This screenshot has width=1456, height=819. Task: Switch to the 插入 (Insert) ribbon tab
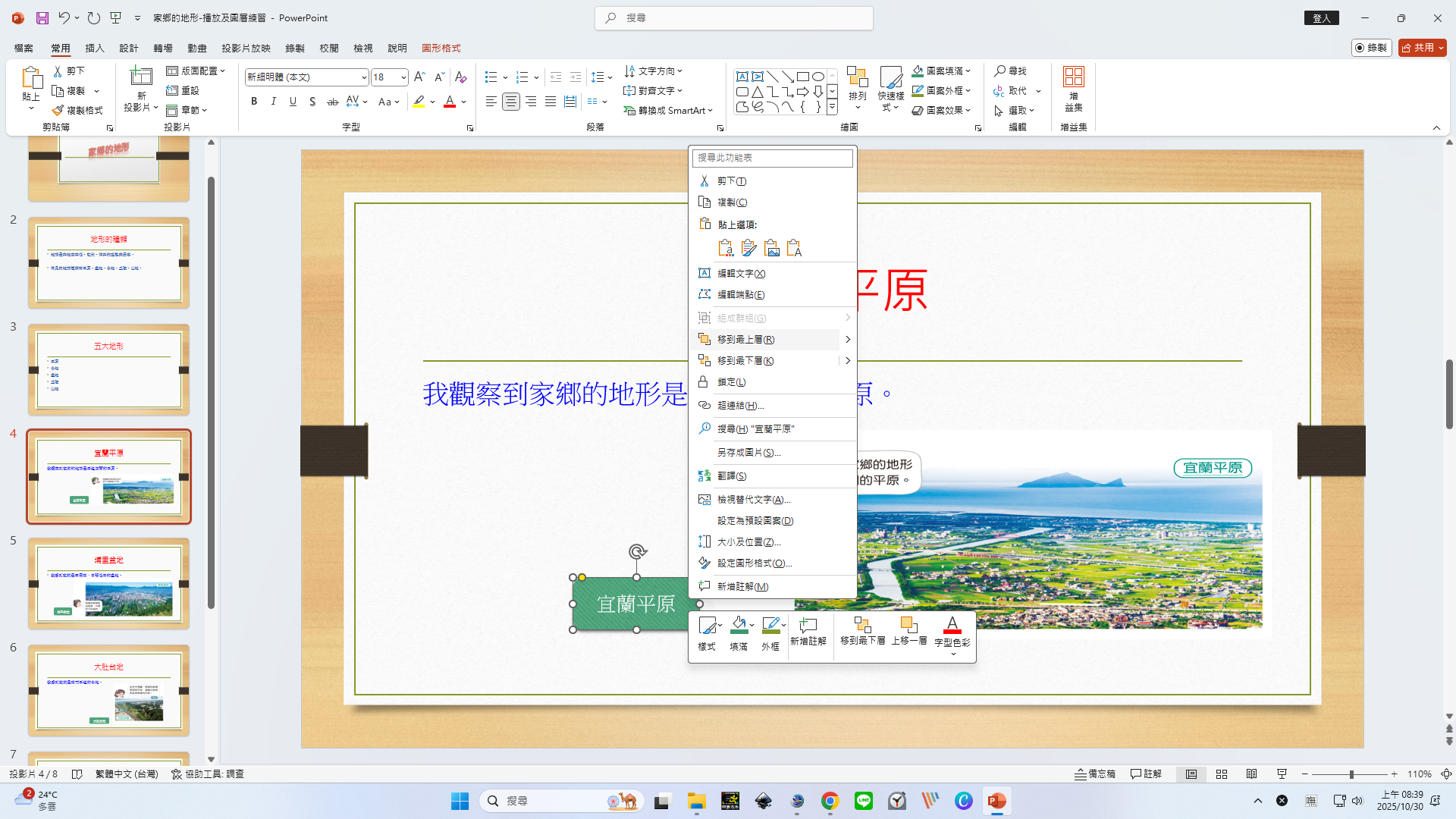point(95,48)
